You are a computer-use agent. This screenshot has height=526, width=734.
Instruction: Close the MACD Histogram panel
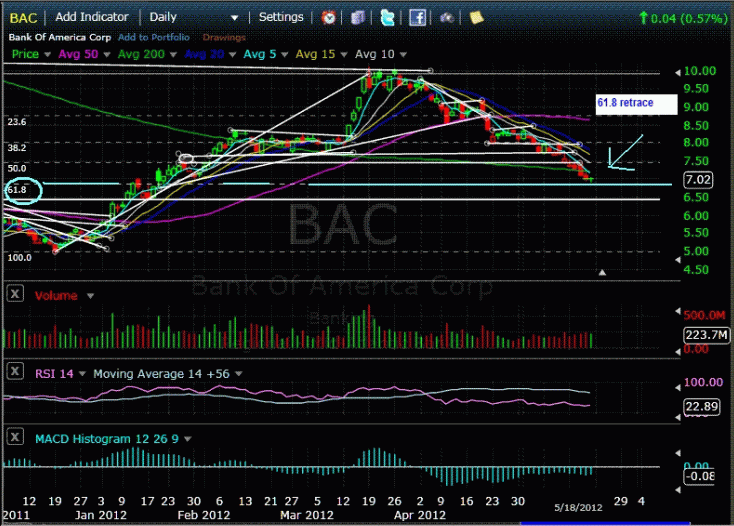[x=16, y=437]
